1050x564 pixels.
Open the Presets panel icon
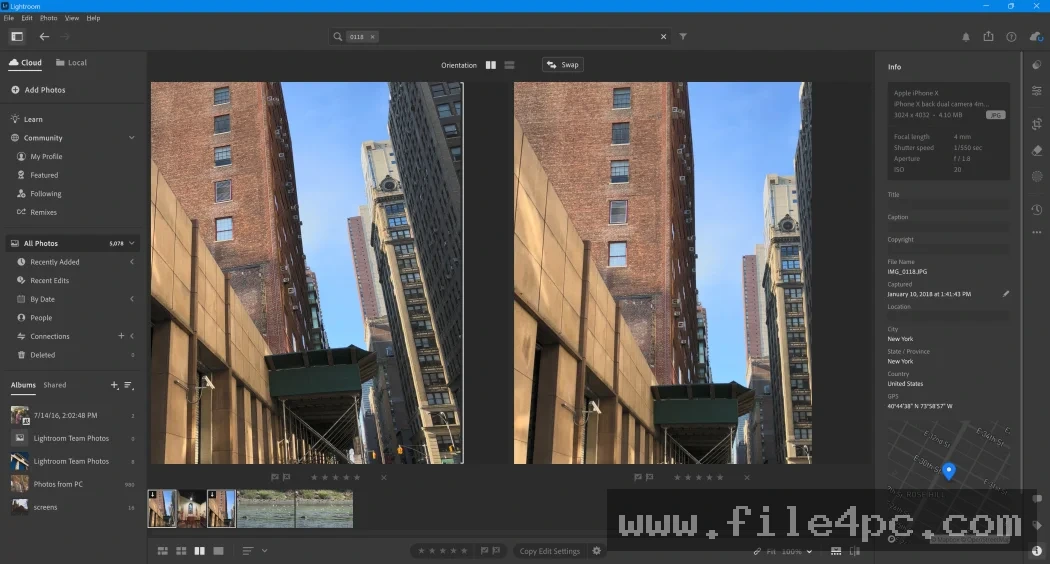(1037, 65)
